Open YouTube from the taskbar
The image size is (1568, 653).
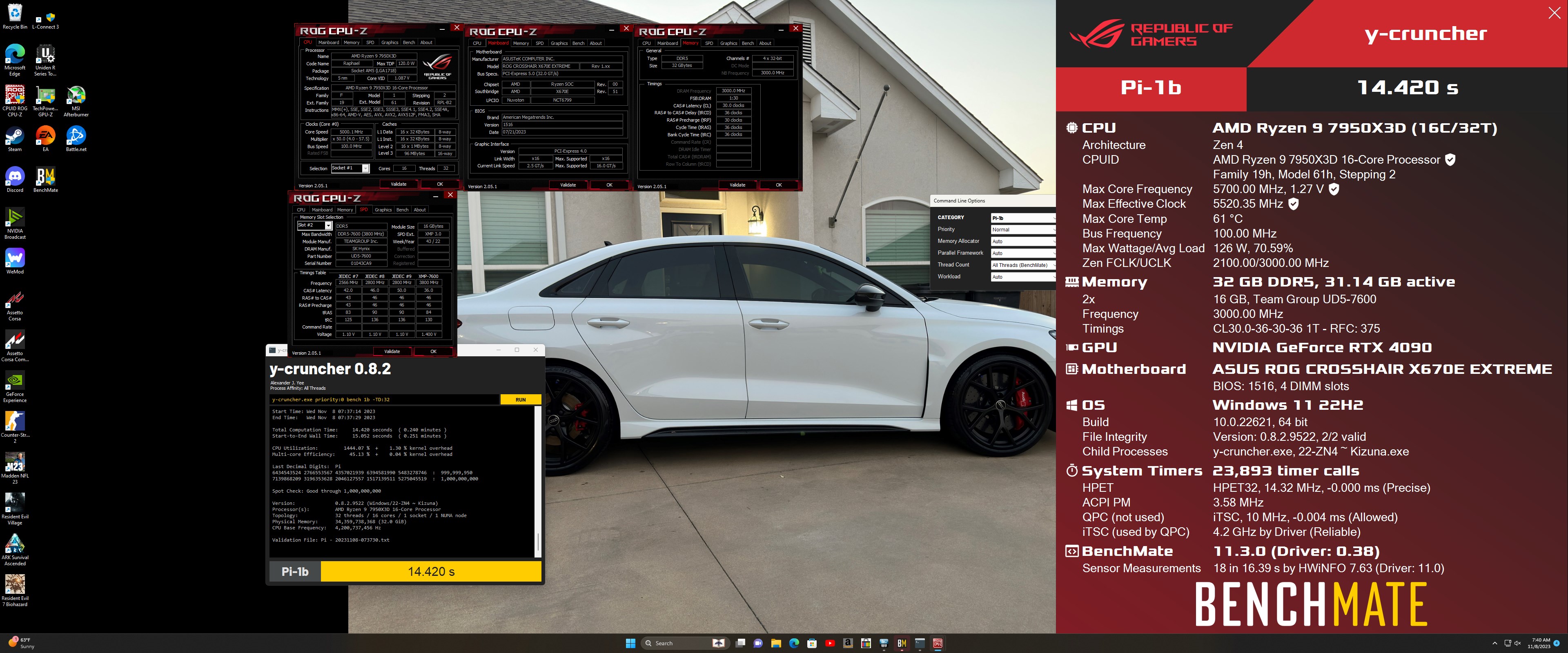(830, 643)
